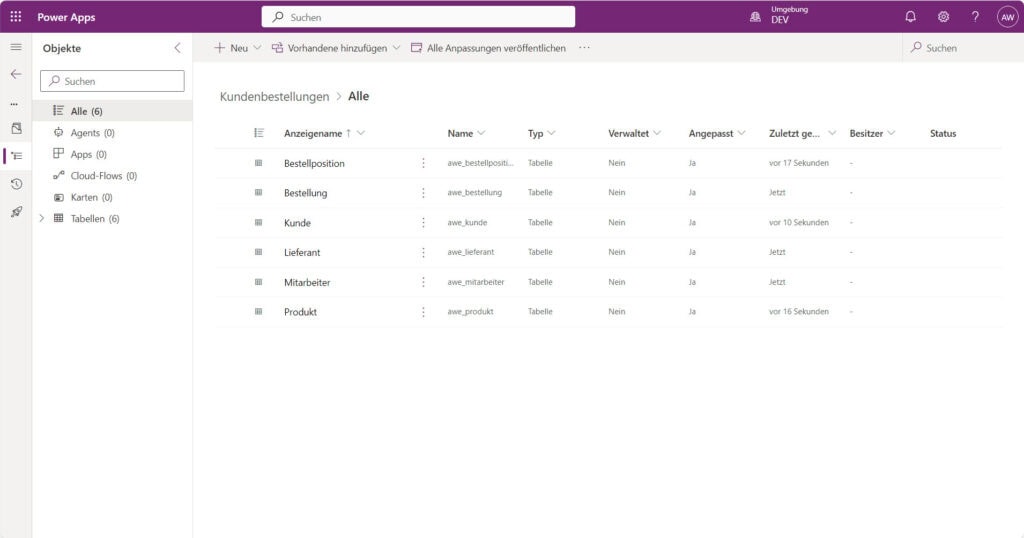Go back using the left arrow icon
1024x538 pixels.
coord(16,74)
